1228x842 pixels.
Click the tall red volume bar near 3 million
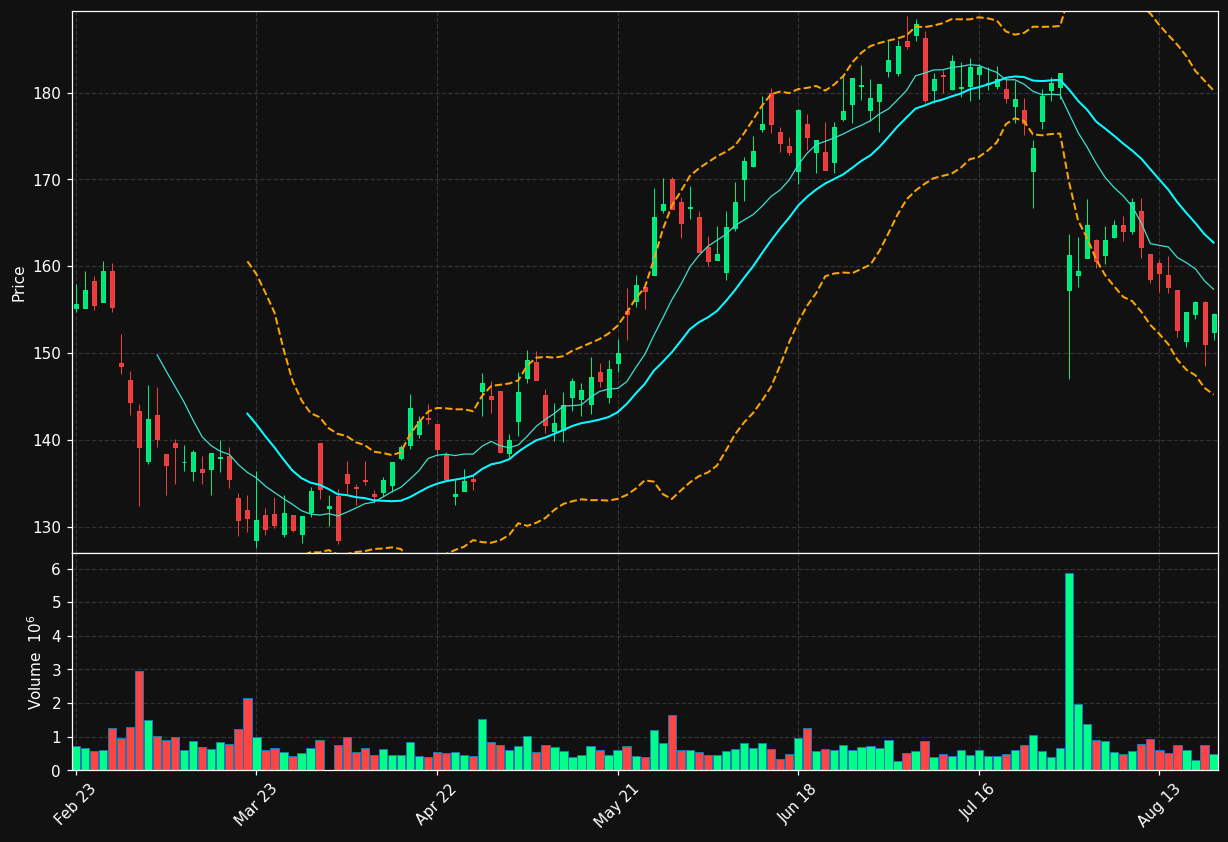[x=139, y=720]
